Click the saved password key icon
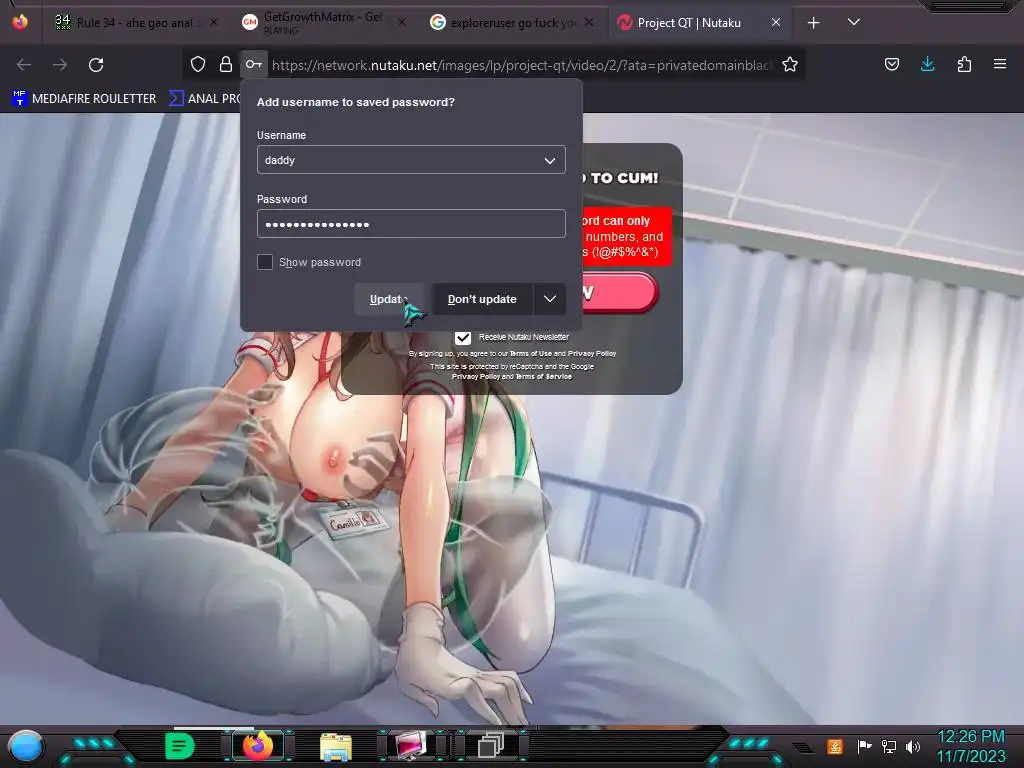 point(253,64)
